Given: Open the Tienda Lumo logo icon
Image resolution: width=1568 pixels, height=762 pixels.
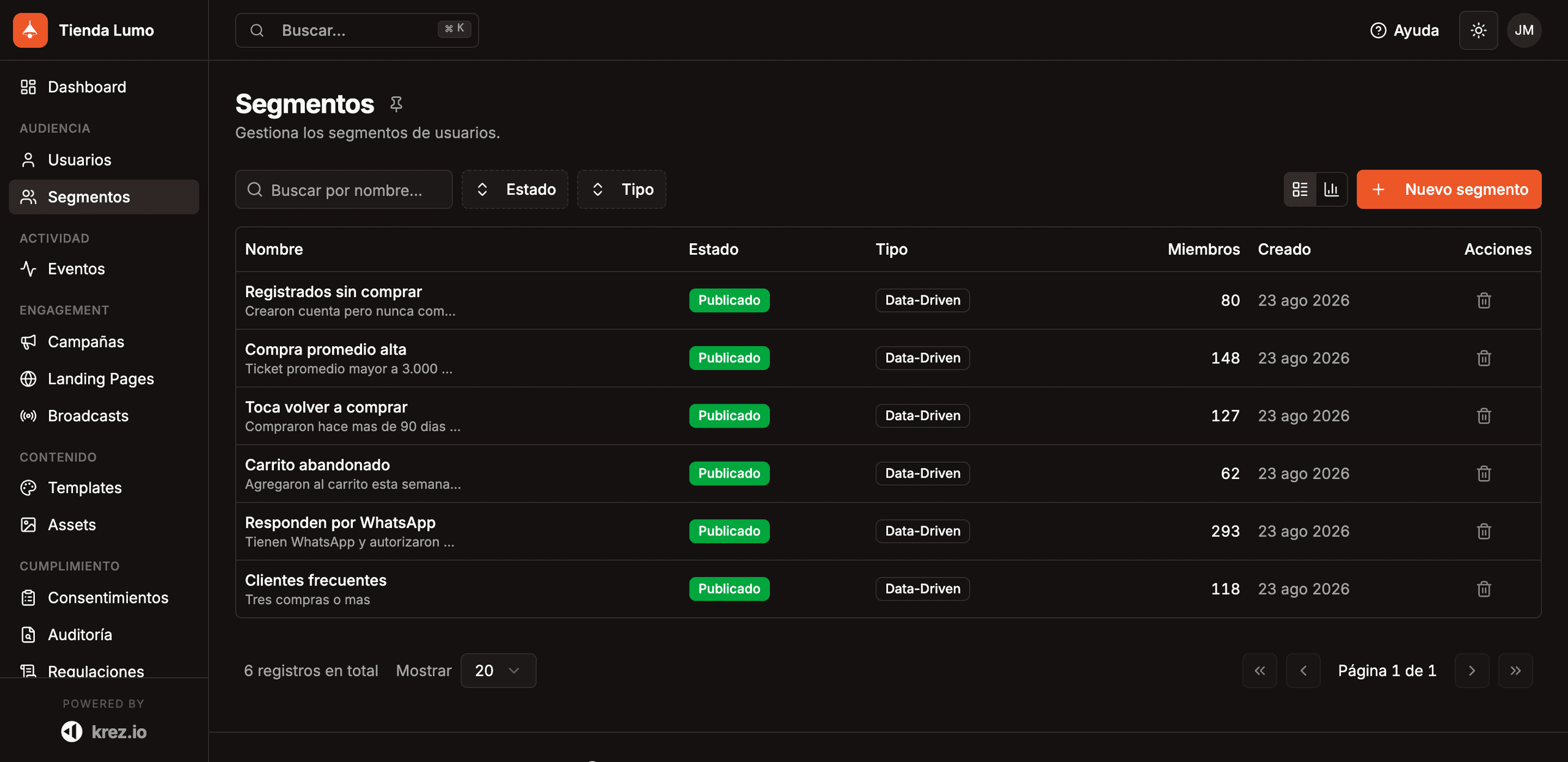Looking at the screenshot, I should [30, 30].
